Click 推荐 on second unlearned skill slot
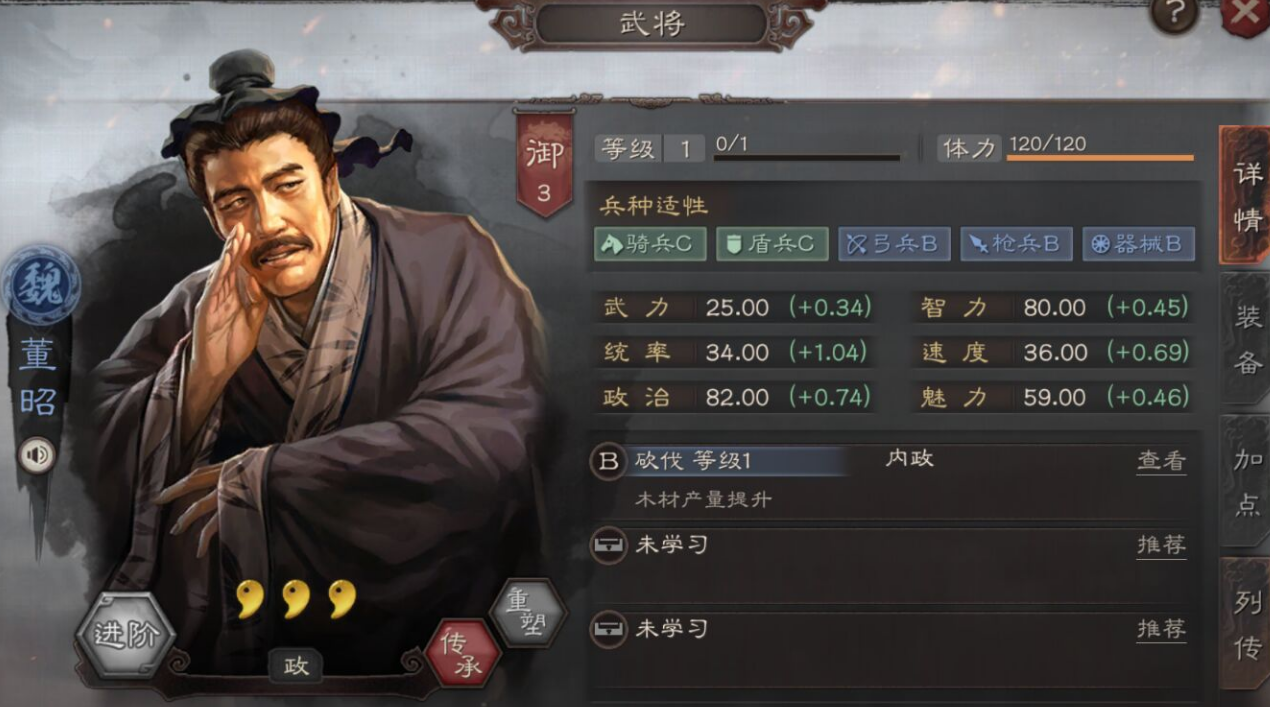Screen dimensions: 1270x707 coord(1161,629)
